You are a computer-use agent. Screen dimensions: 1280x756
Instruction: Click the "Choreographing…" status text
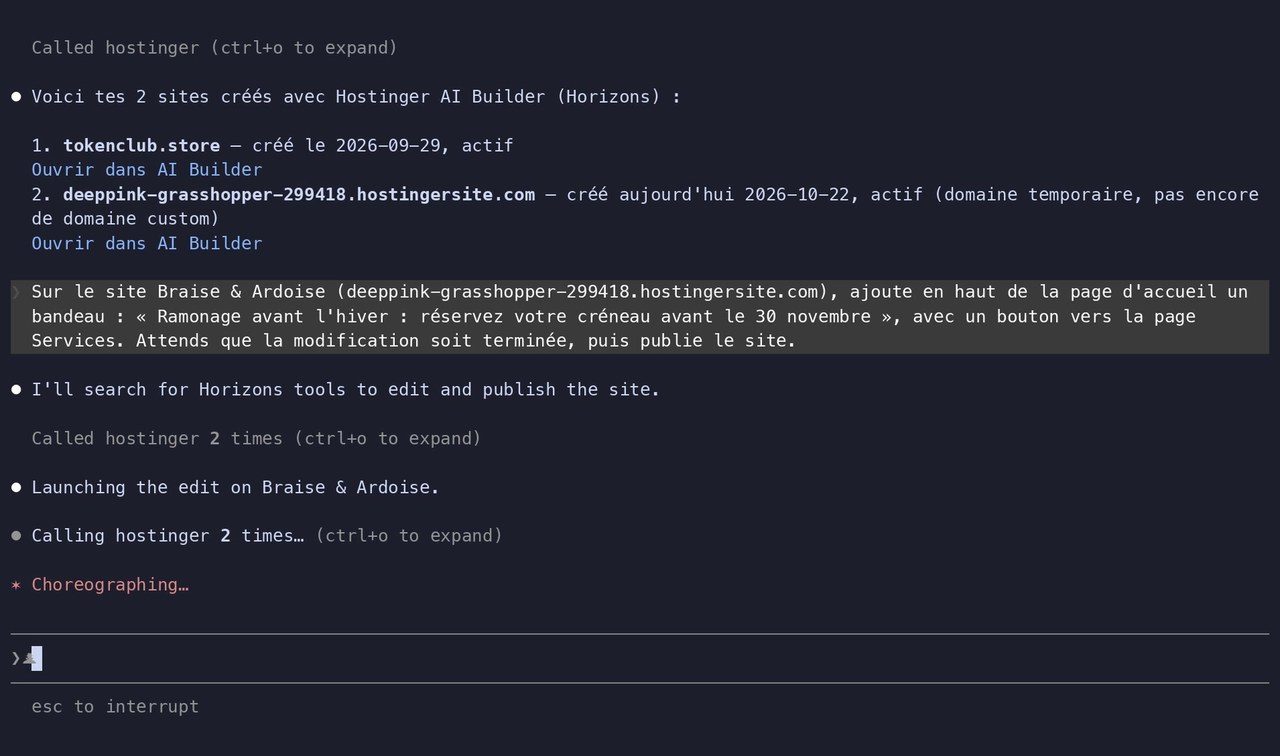click(110, 585)
